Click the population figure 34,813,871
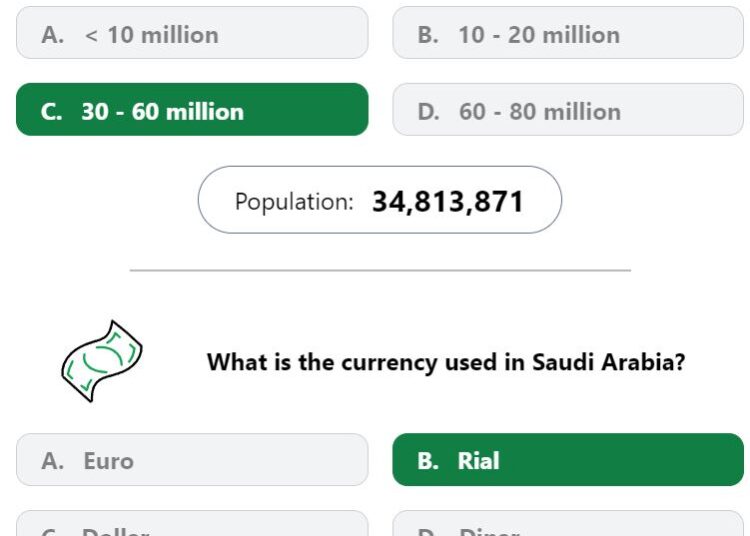The width and height of the screenshot is (750, 536). pyautogui.click(x=448, y=201)
